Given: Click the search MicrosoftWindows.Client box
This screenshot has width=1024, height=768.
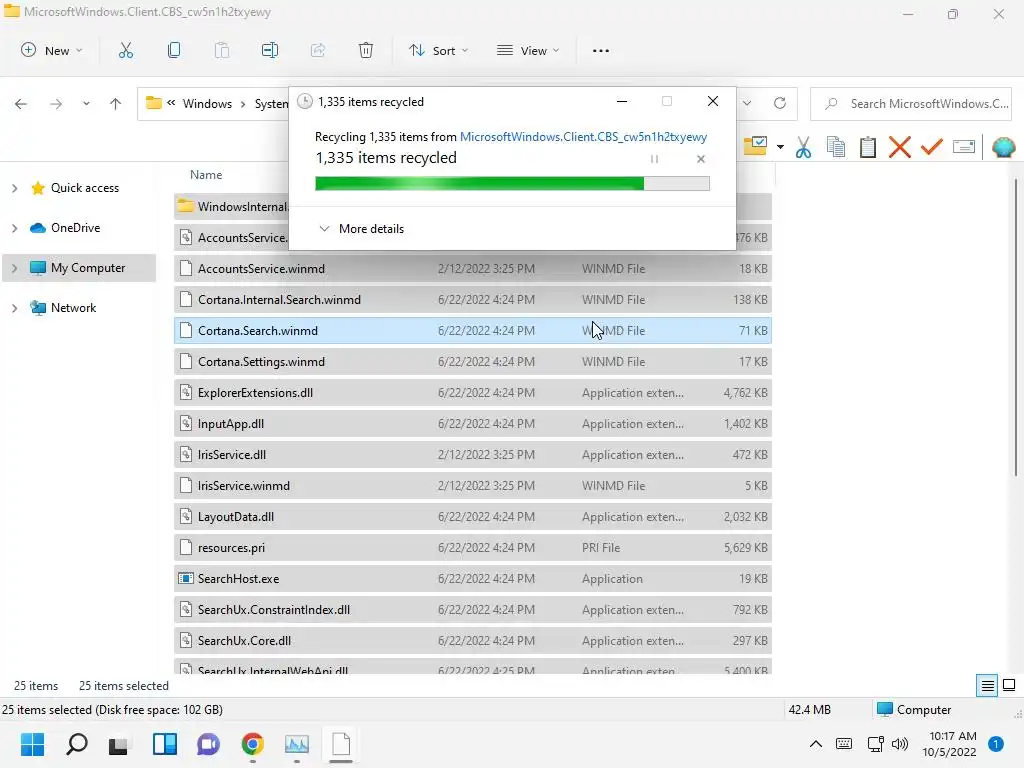Looking at the screenshot, I should (x=910, y=104).
